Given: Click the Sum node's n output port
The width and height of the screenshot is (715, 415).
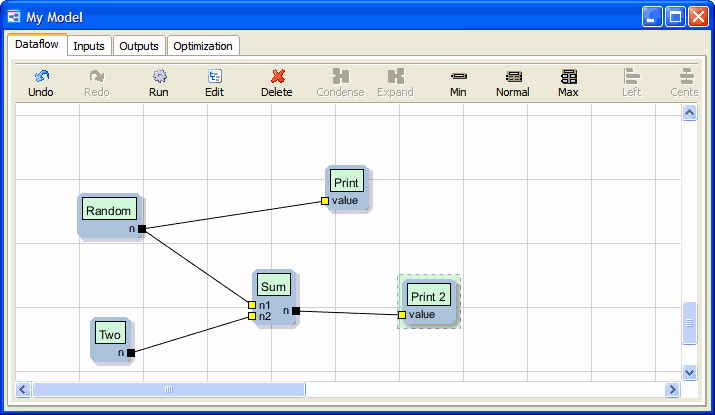Looking at the screenshot, I should pyautogui.click(x=296, y=311).
